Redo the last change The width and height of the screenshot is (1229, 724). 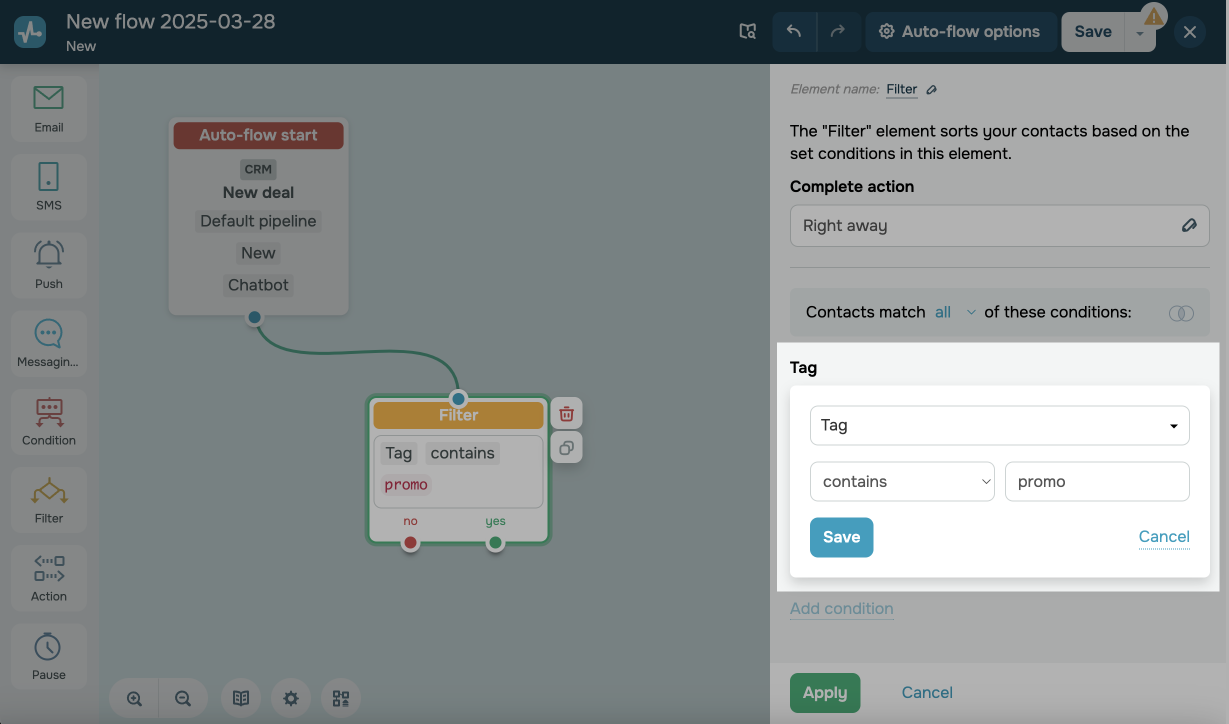coord(838,32)
